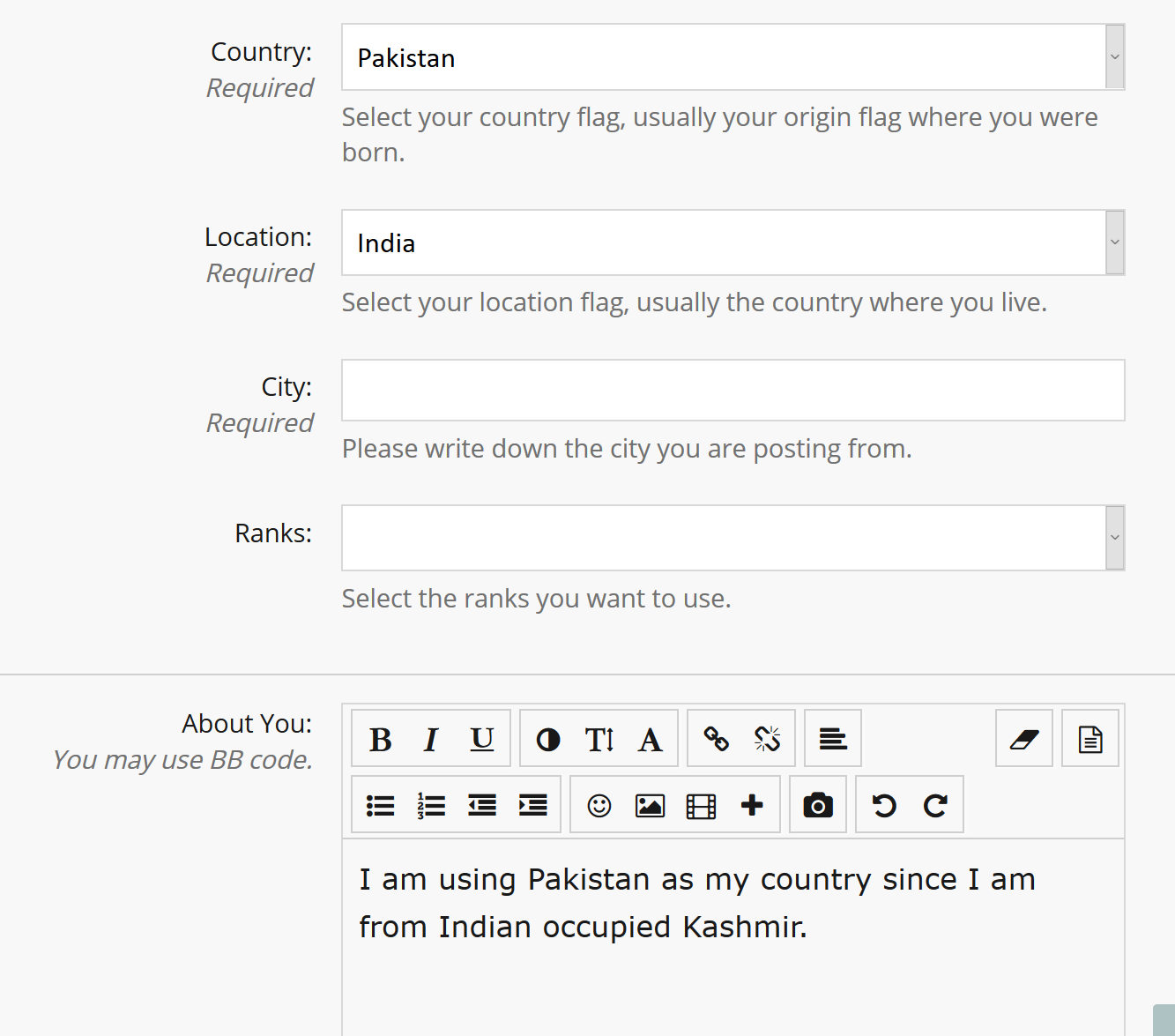Click the 'Country:' field label
The height and width of the screenshot is (1036, 1175).
pyautogui.click(x=261, y=52)
